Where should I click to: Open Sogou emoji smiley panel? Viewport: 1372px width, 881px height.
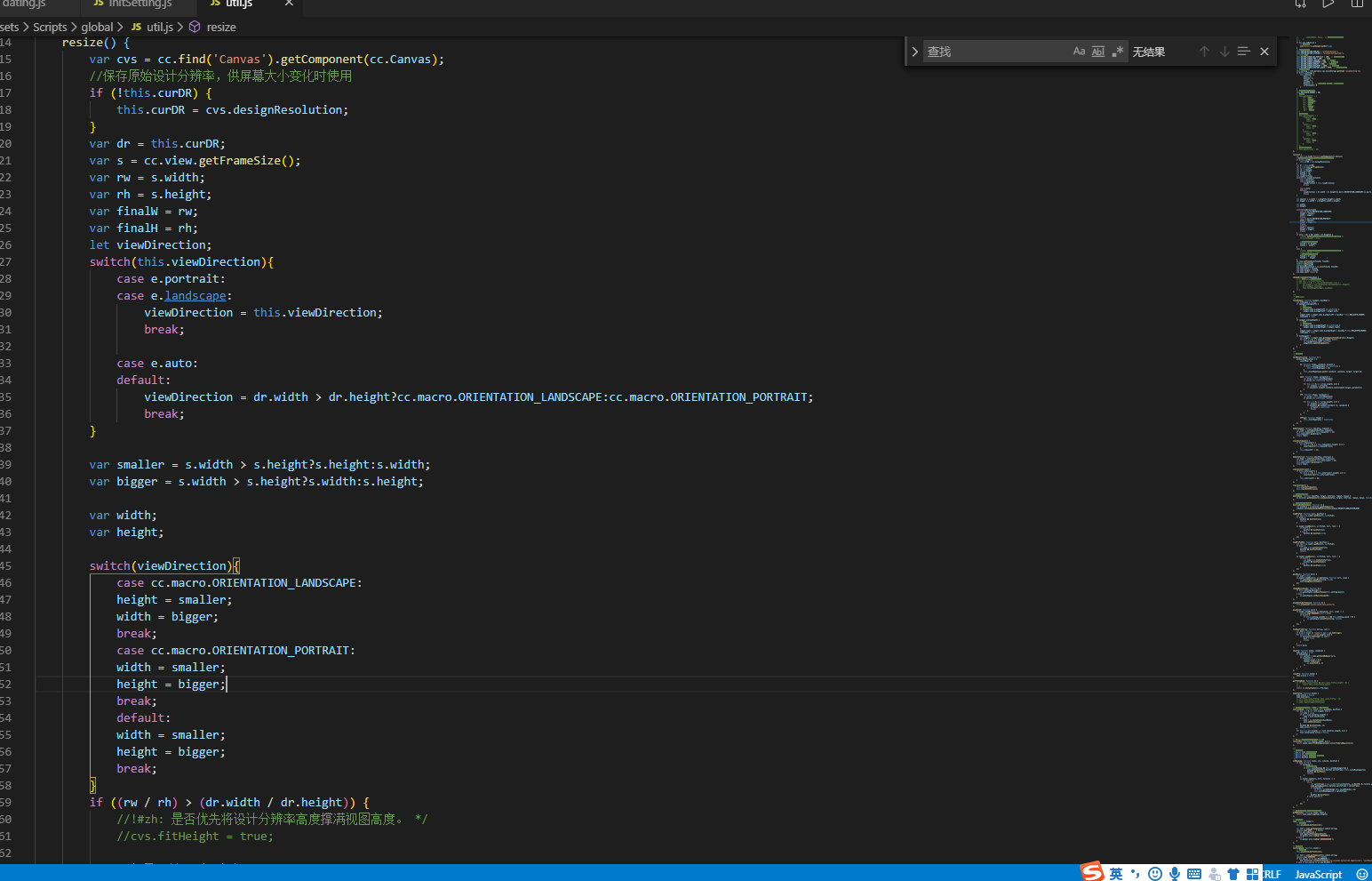[x=1155, y=874]
